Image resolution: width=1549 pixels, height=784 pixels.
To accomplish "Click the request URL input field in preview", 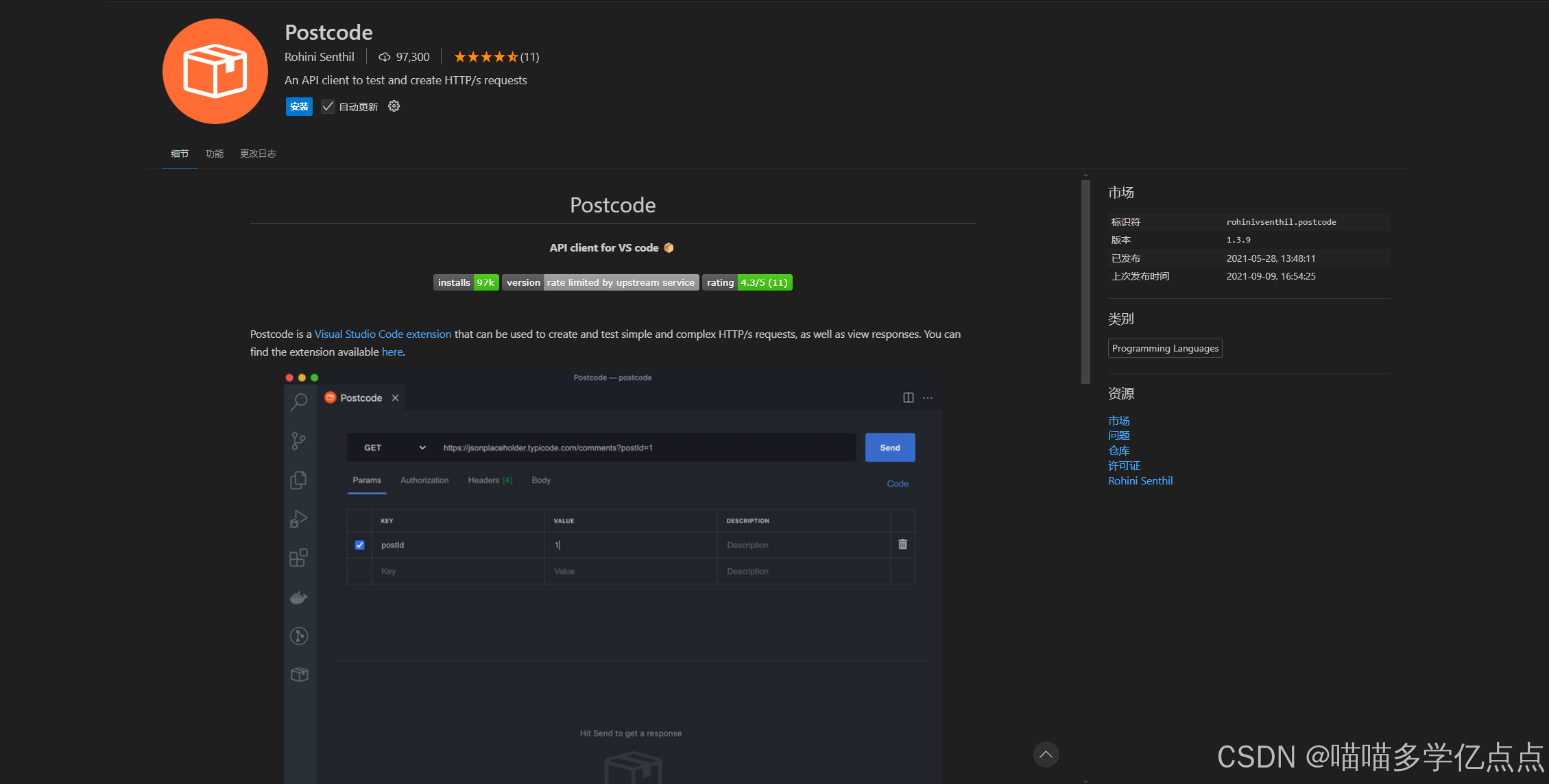I will coord(646,448).
